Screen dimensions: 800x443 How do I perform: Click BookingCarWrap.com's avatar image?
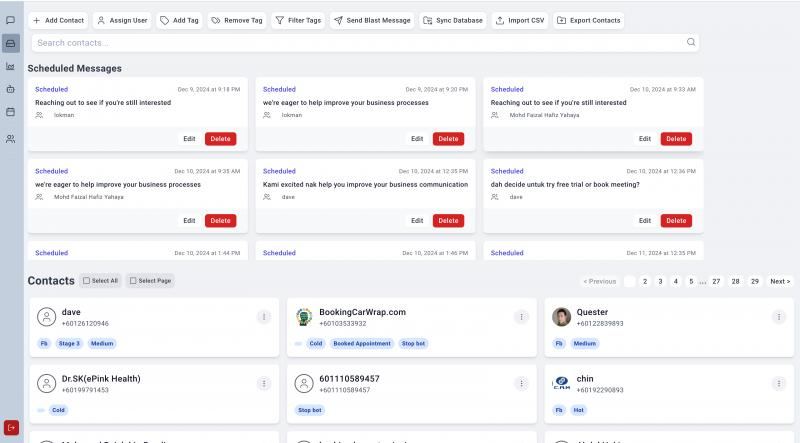(x=304, y=317)
